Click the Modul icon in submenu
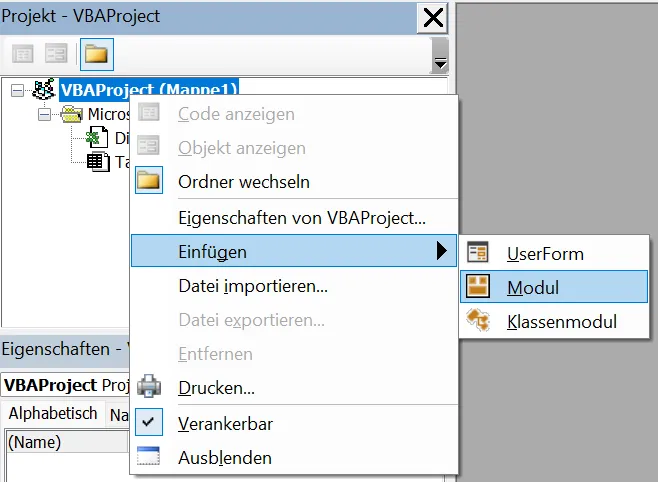The width and height of the screenshot is (658, 482). (479, 288)
